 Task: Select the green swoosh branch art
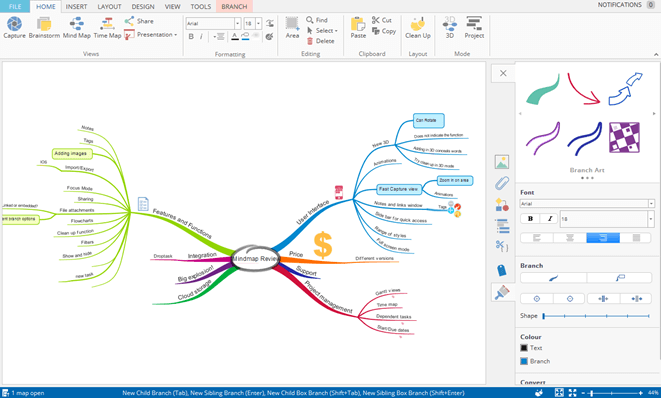(544, 89)
